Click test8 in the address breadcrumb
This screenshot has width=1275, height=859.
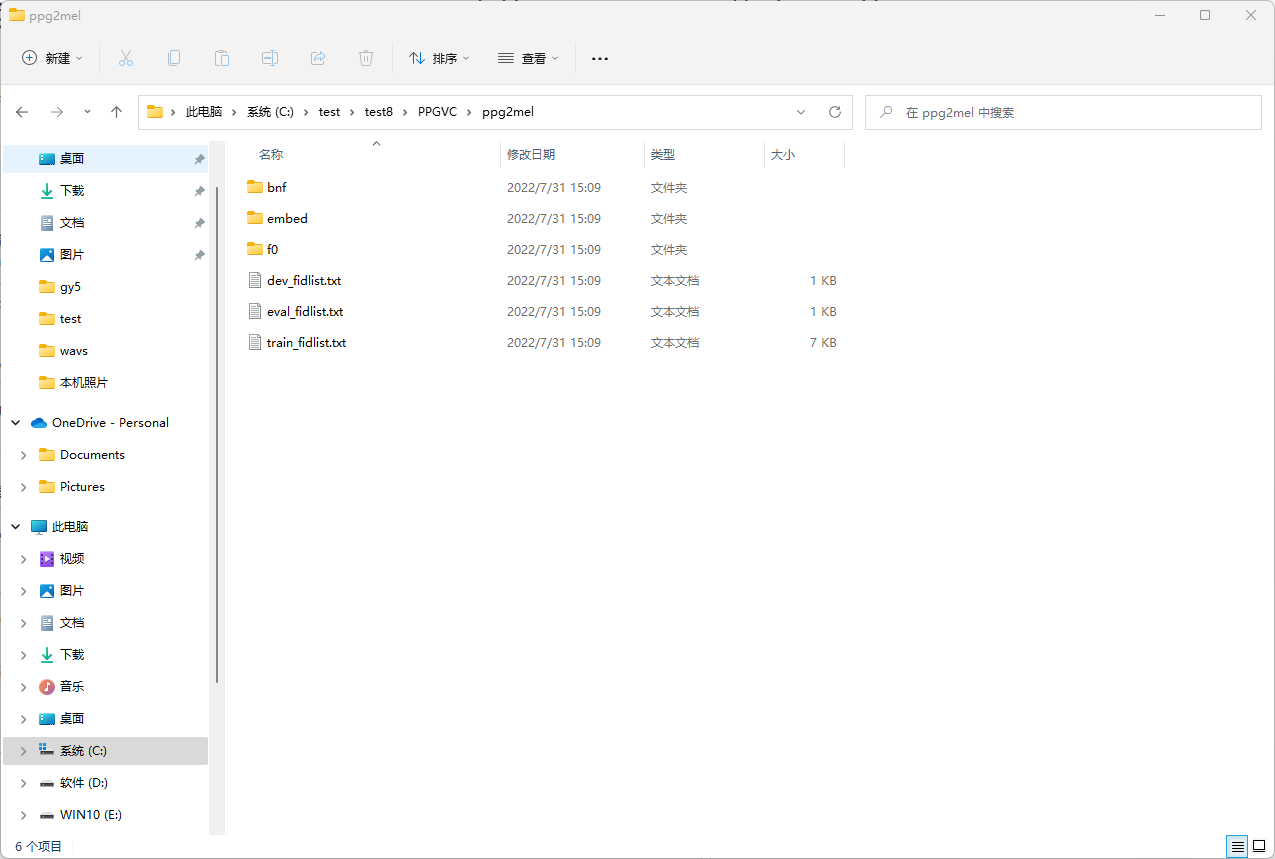[378, 111]
